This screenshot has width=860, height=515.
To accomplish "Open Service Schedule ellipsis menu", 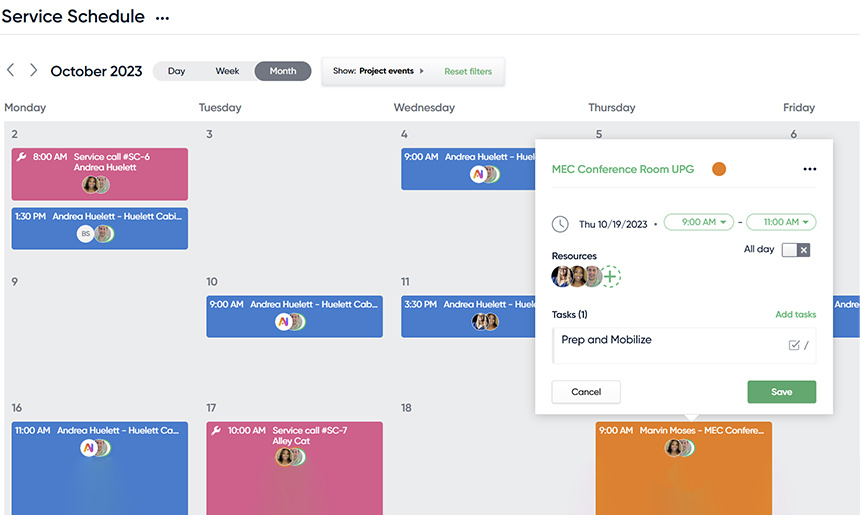I will tap(162, 18).
